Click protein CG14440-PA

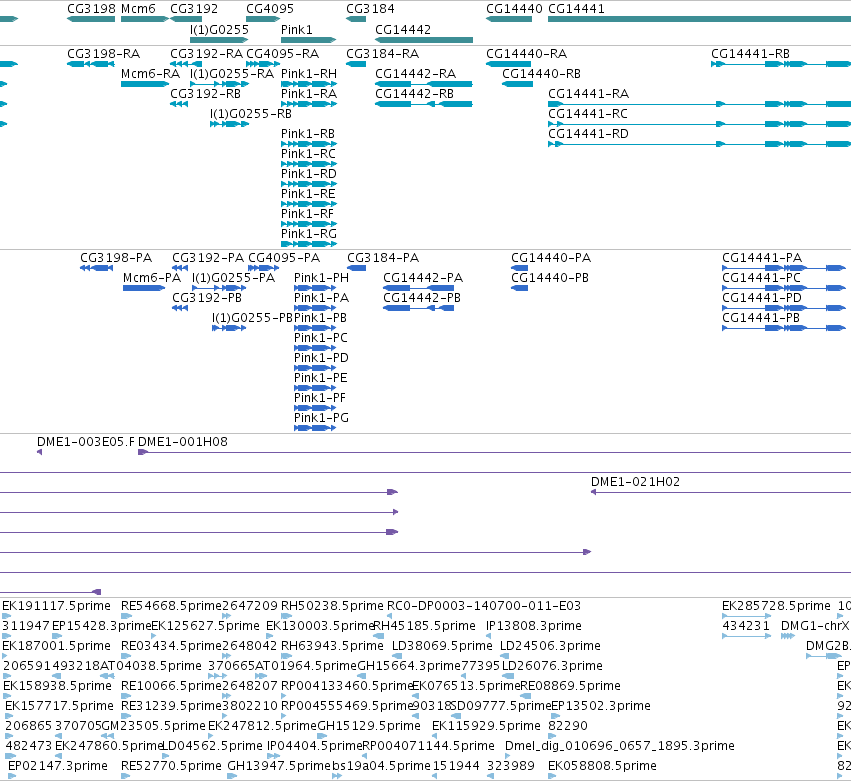[551, 258]
